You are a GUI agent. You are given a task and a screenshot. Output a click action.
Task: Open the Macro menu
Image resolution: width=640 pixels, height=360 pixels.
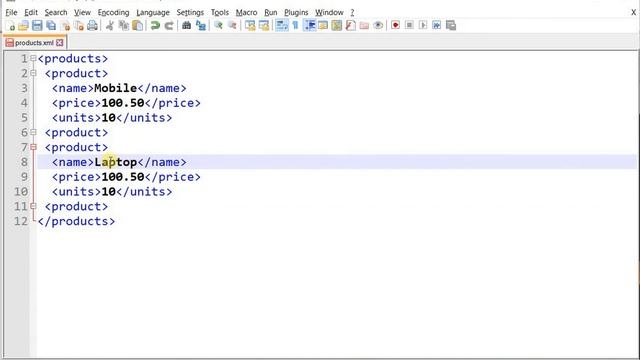click(x=247, y=13)
